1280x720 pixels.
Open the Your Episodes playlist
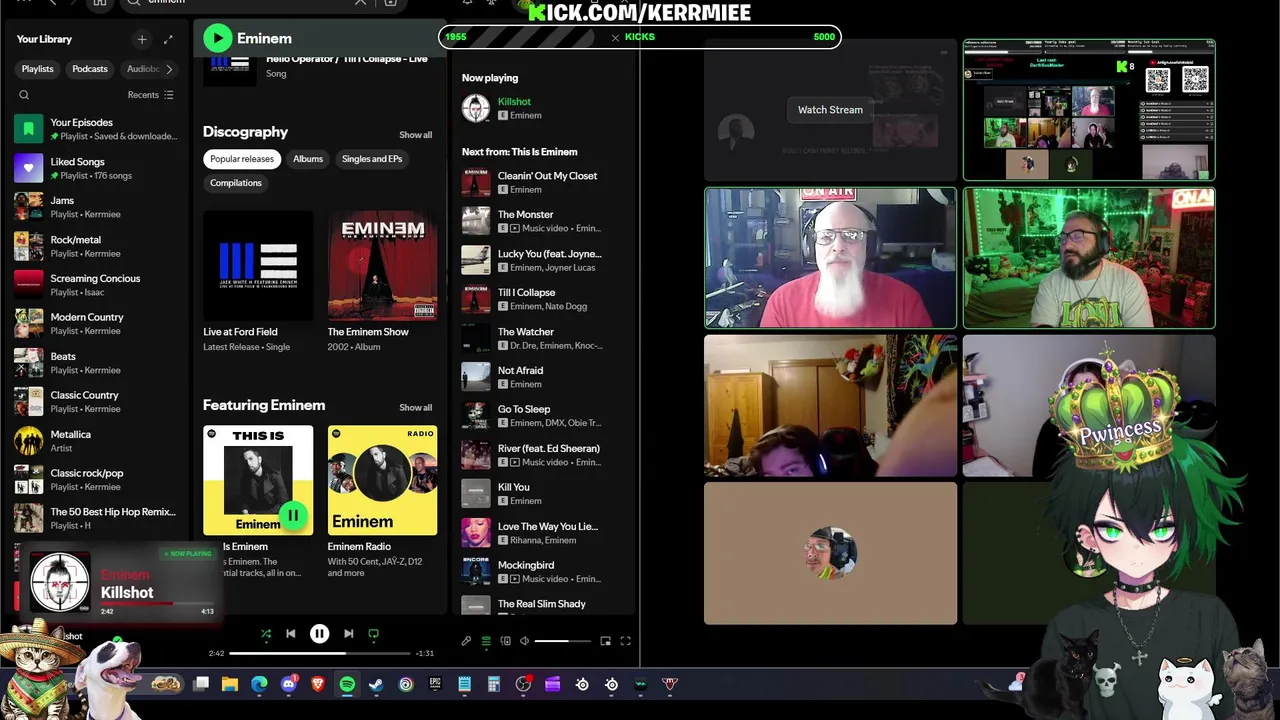pos(99,129)
